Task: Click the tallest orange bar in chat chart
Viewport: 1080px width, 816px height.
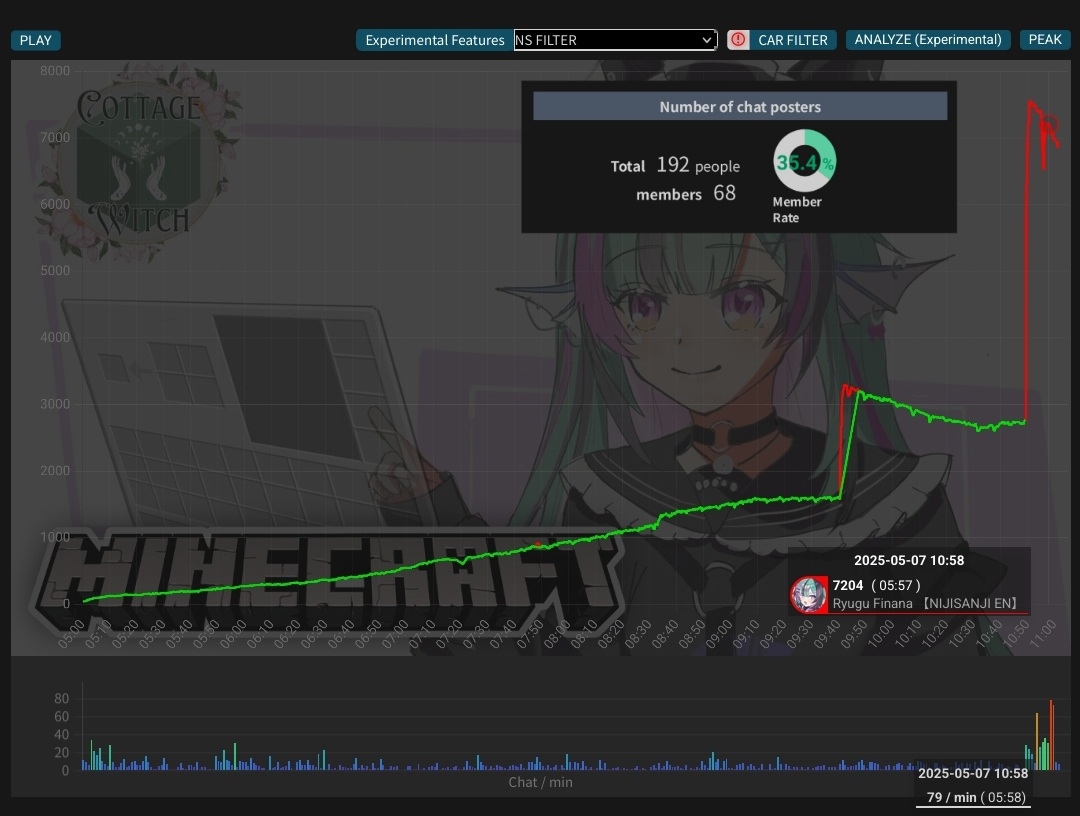Action: tap(1051, 735)
